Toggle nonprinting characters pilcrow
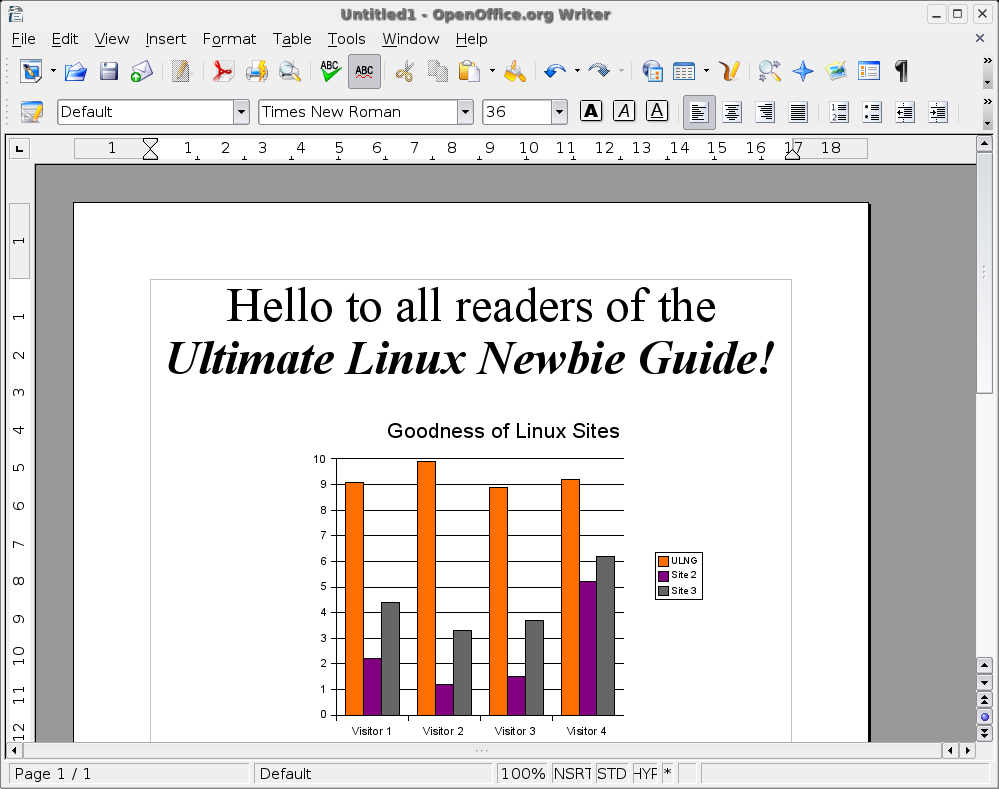999x789 pixels. click(x=901, y=71)
